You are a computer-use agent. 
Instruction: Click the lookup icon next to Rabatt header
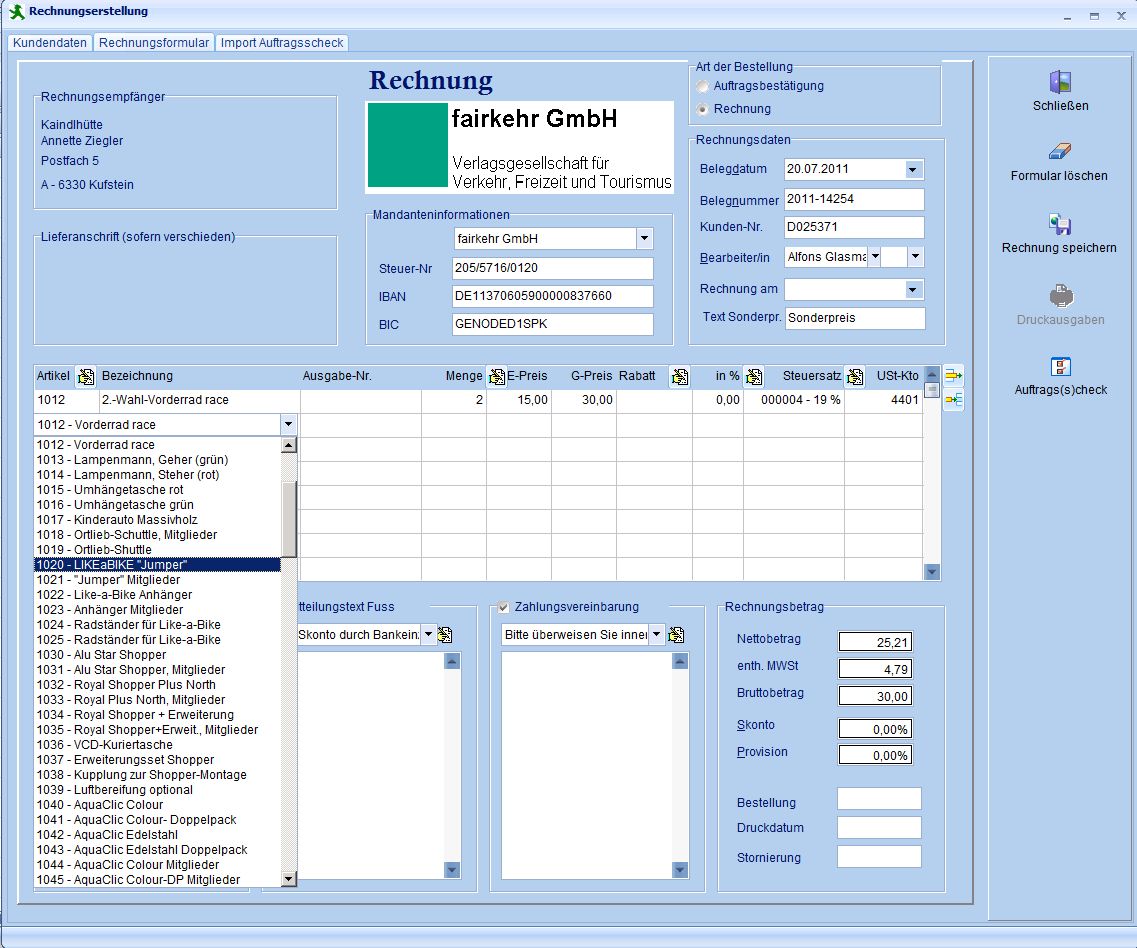click(x=679, y=376)
